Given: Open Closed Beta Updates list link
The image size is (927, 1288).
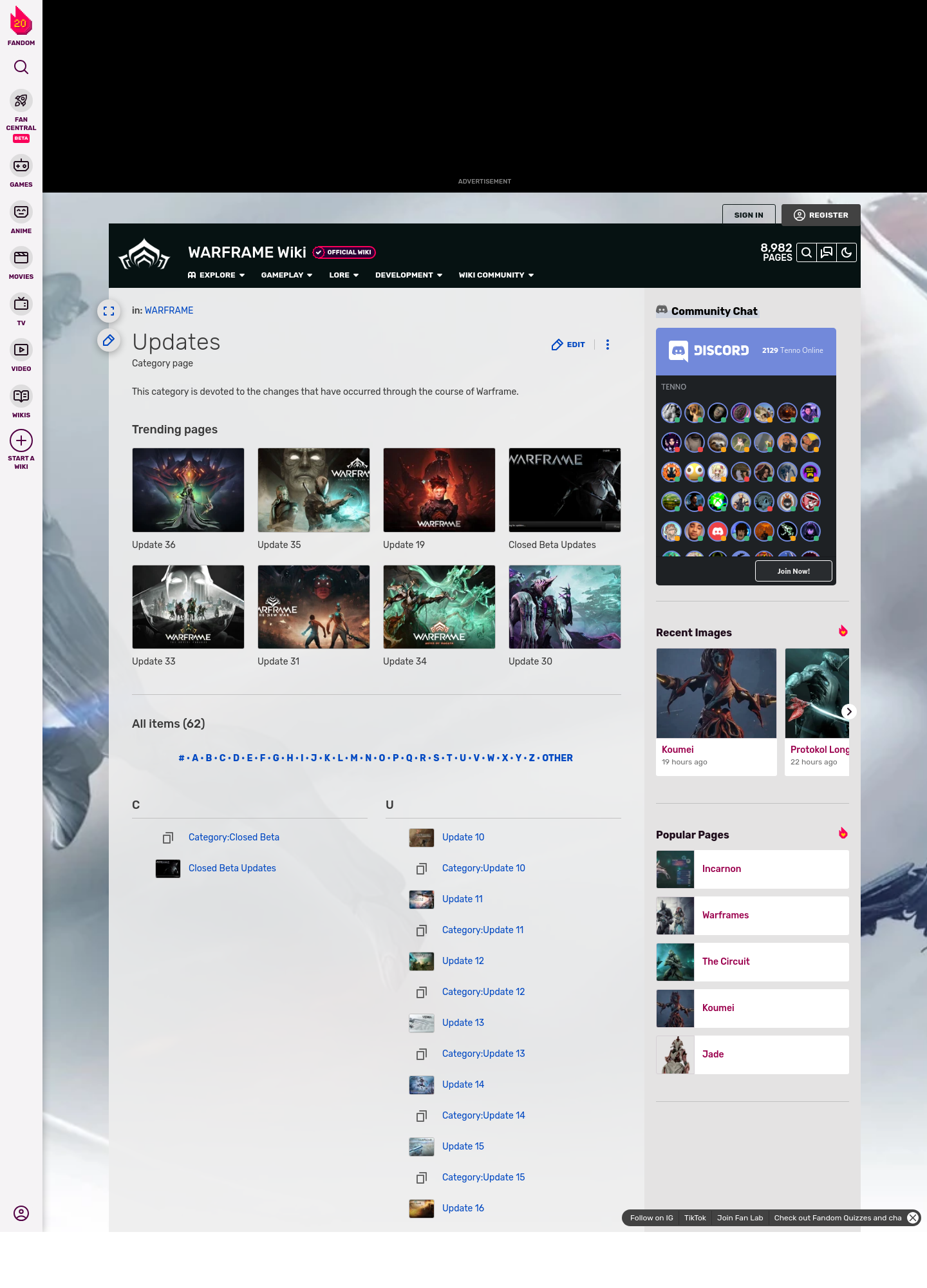Looking at the screenshot, I should click(x=232, y=868).
